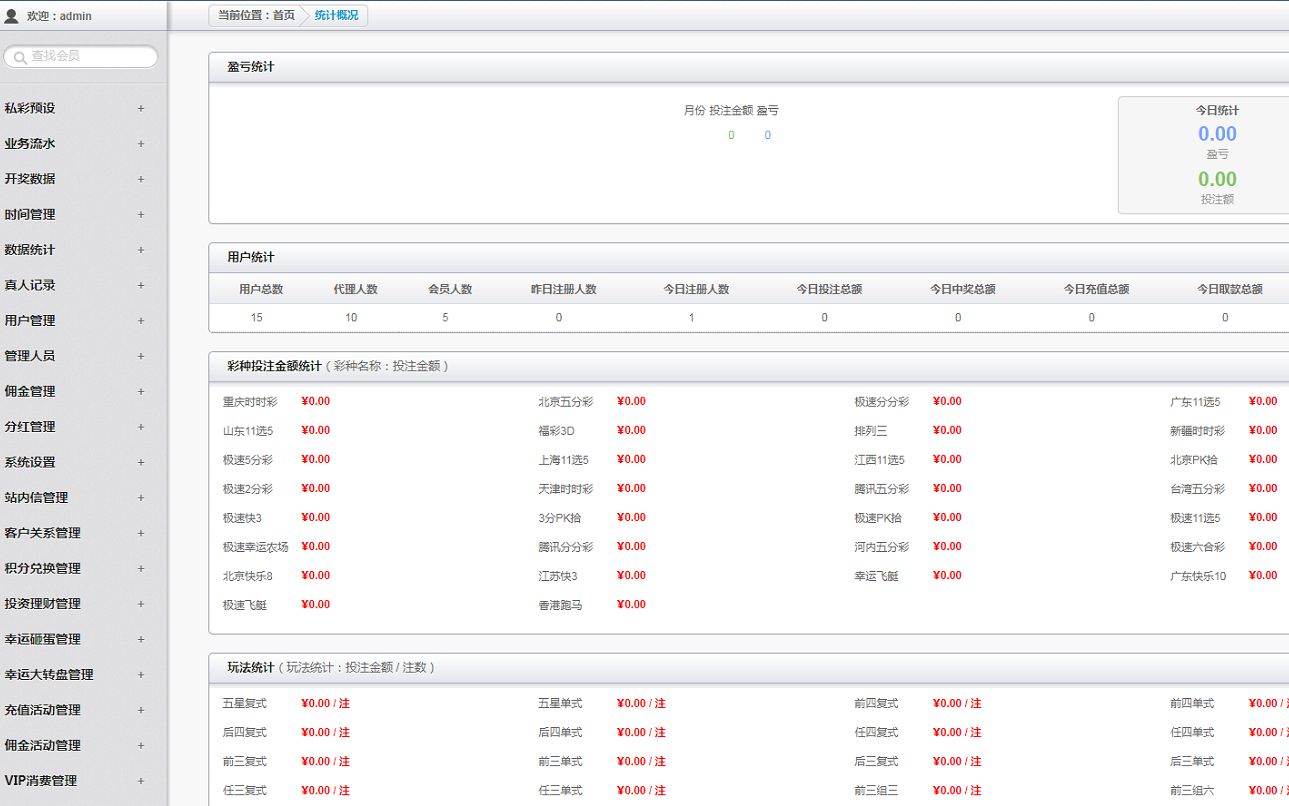Click the 用户统计 panel header
Viewport: 1289px width, 806px height.
pyautogui.click(x=748, y=257)
